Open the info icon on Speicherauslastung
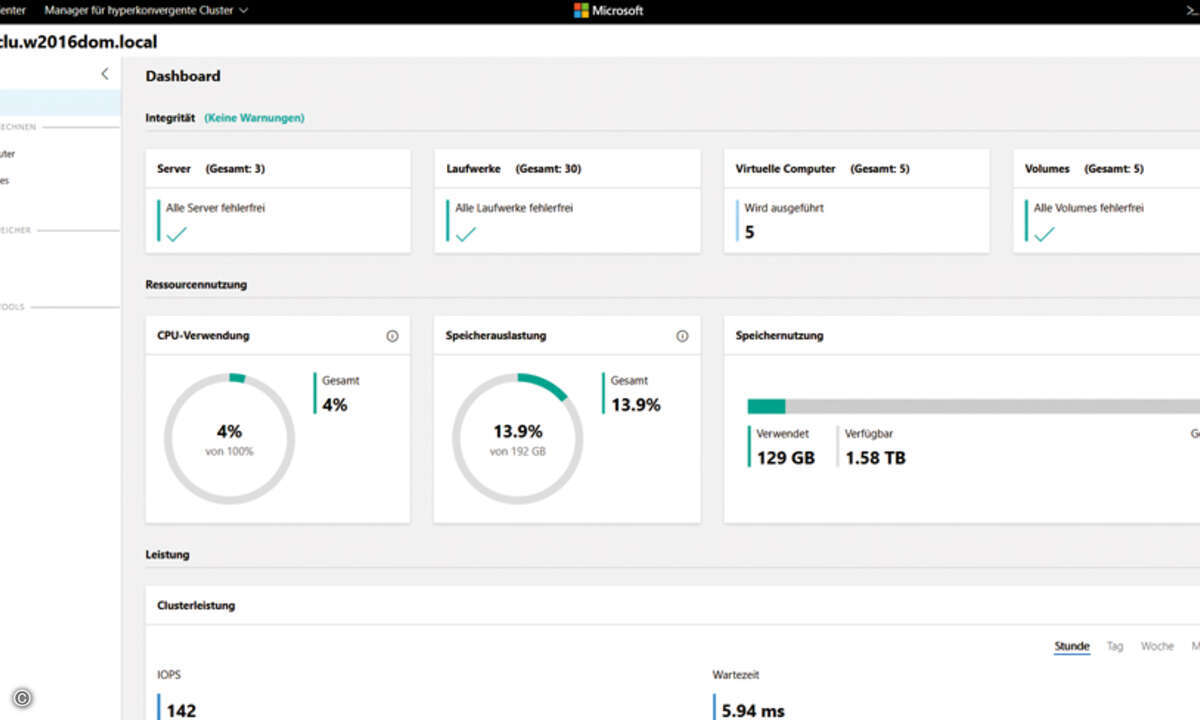The height and width of the screenshot is (720, 1200). click(682, 336)
